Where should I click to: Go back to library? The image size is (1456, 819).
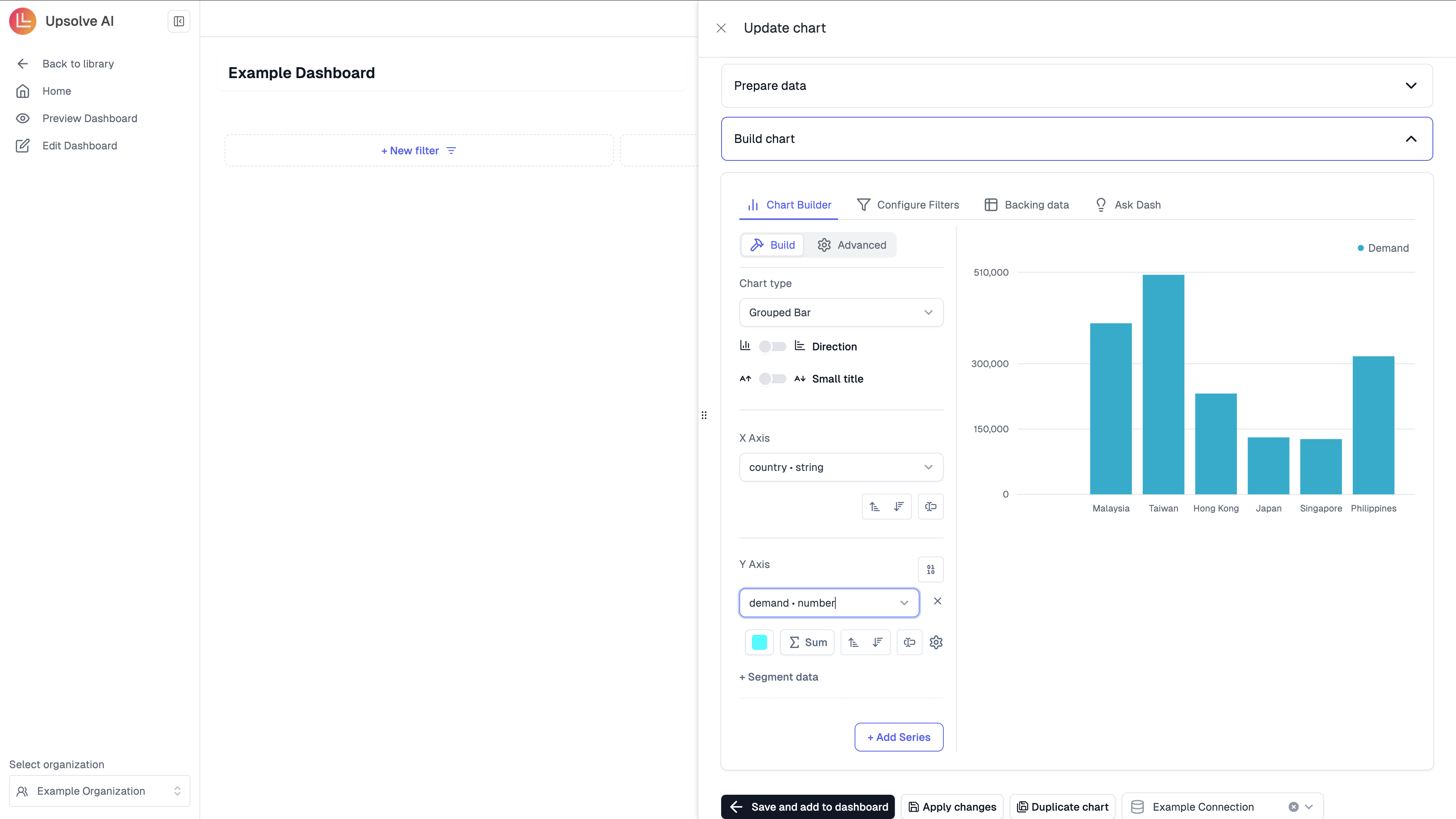[78, 64]
